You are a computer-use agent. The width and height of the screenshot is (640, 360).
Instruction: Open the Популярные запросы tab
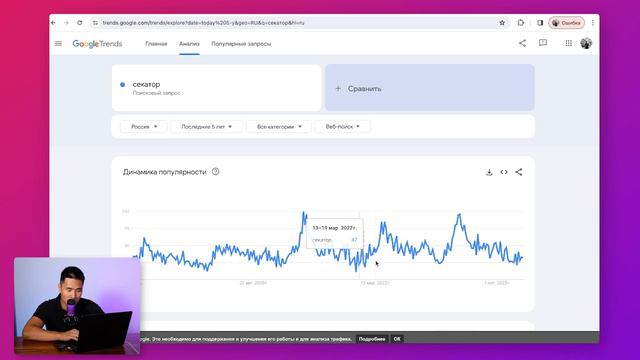(x=241, y=44)
